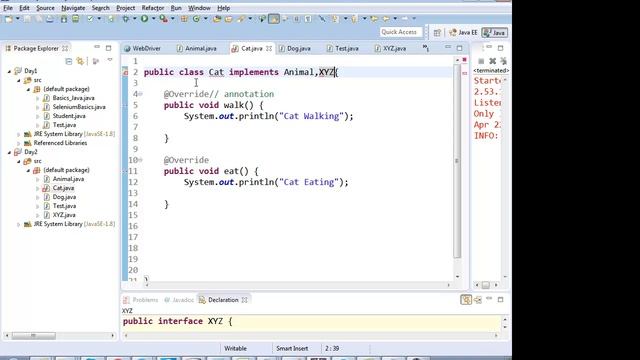
Task: Click the Print toolbar icon
Action: point(50,19)
